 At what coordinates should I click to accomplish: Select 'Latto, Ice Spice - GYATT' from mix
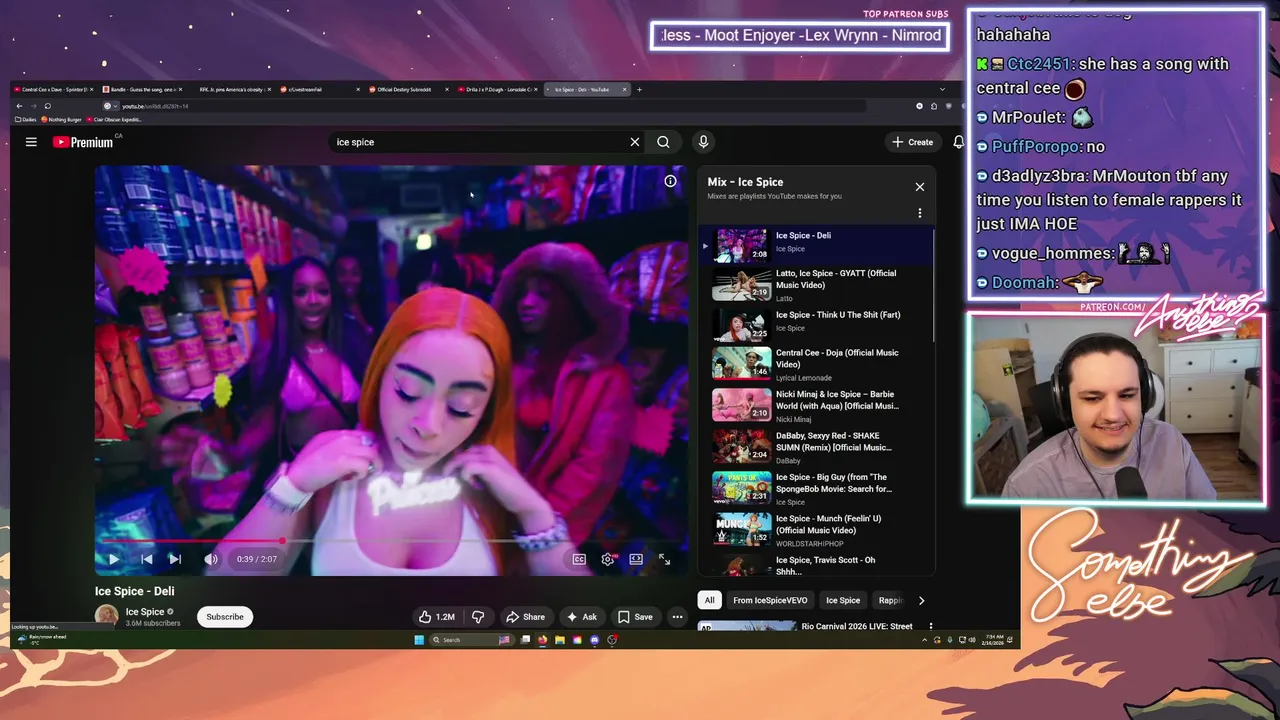tap(815, 285)
